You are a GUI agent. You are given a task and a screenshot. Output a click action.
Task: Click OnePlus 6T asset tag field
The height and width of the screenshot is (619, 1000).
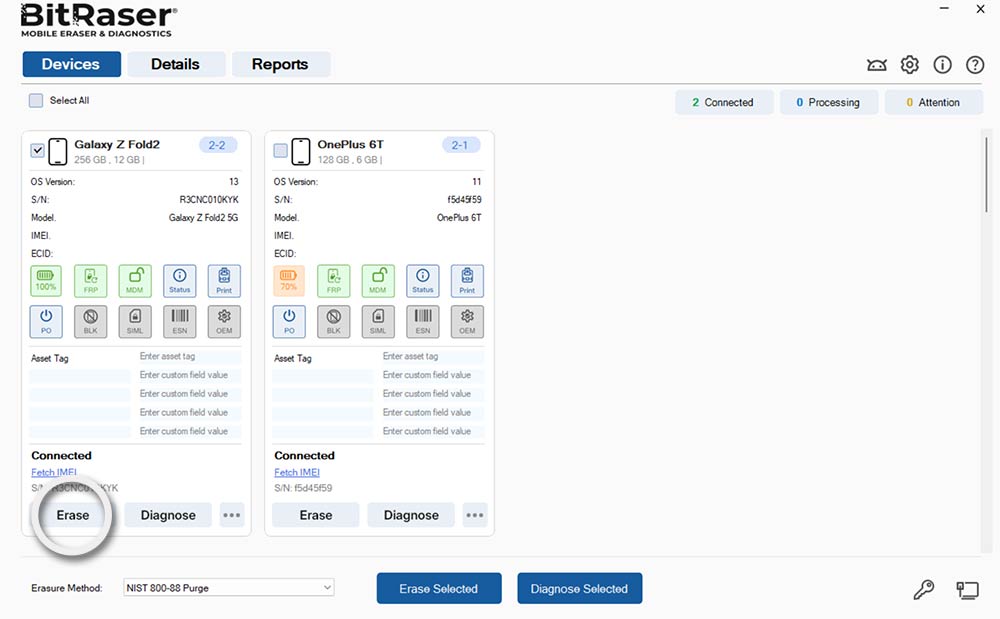[432, 356]
